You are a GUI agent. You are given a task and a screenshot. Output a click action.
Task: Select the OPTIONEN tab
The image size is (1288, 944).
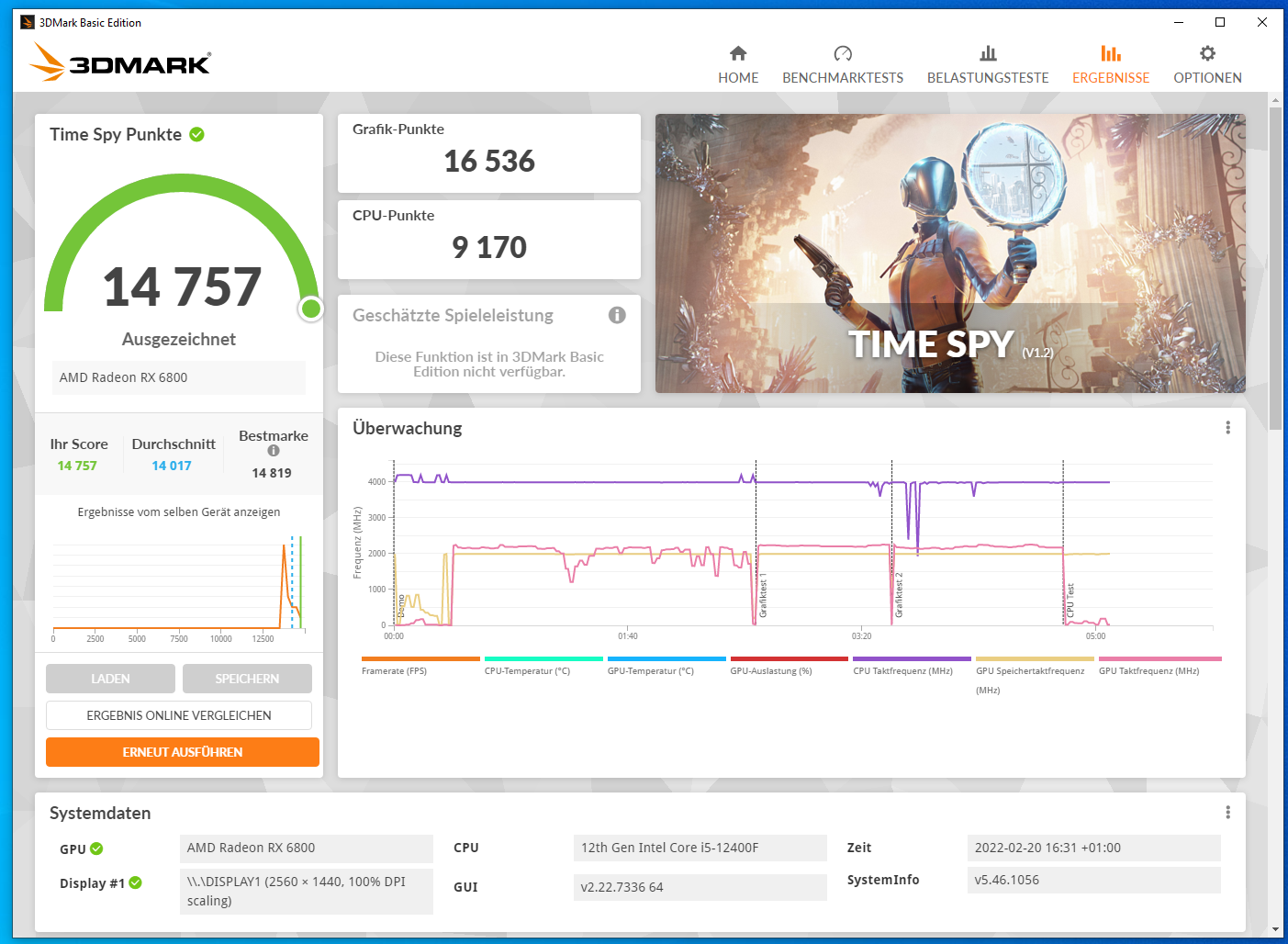click(1207, 65)
